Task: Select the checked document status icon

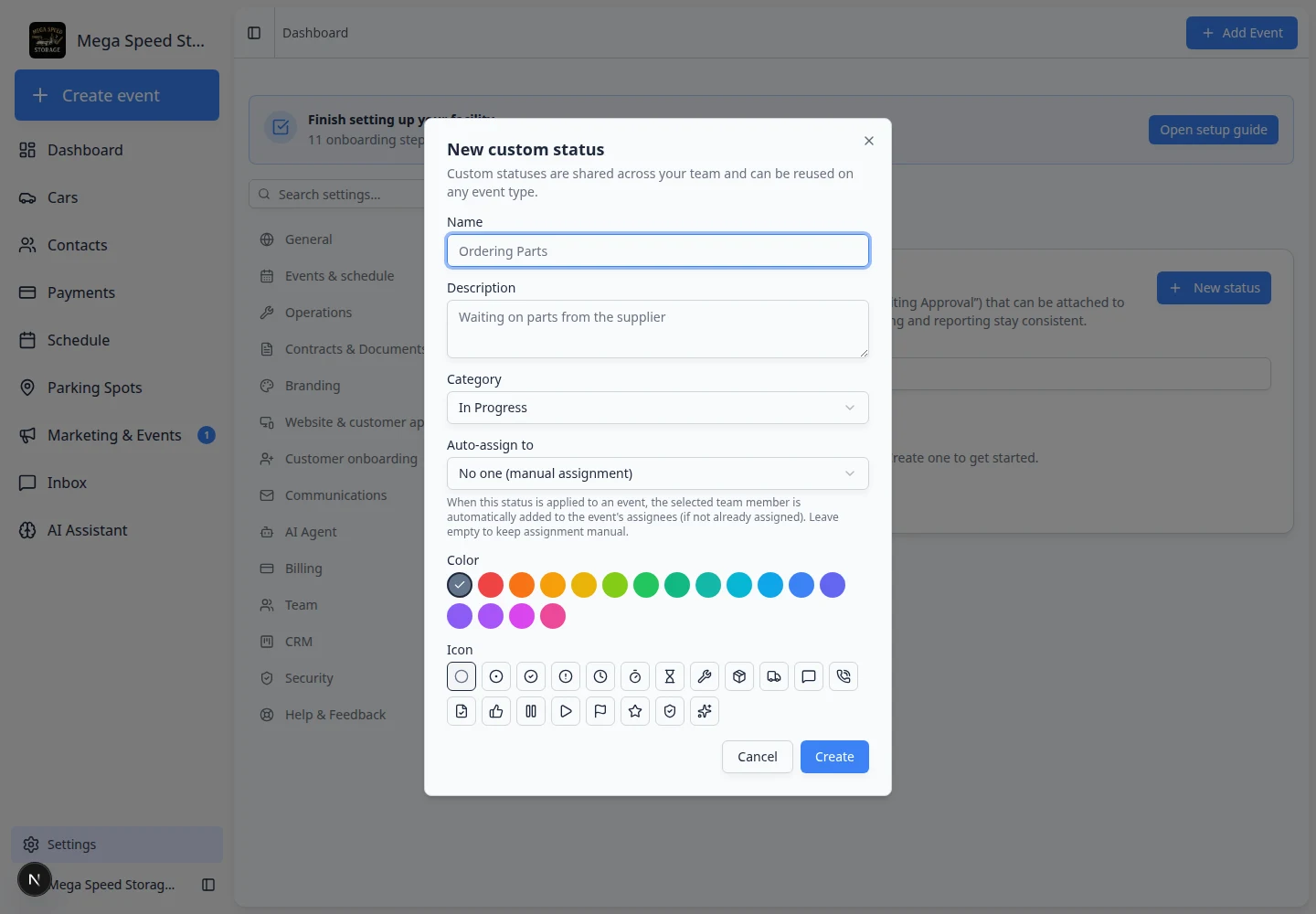Action: (x=462, y=711)
